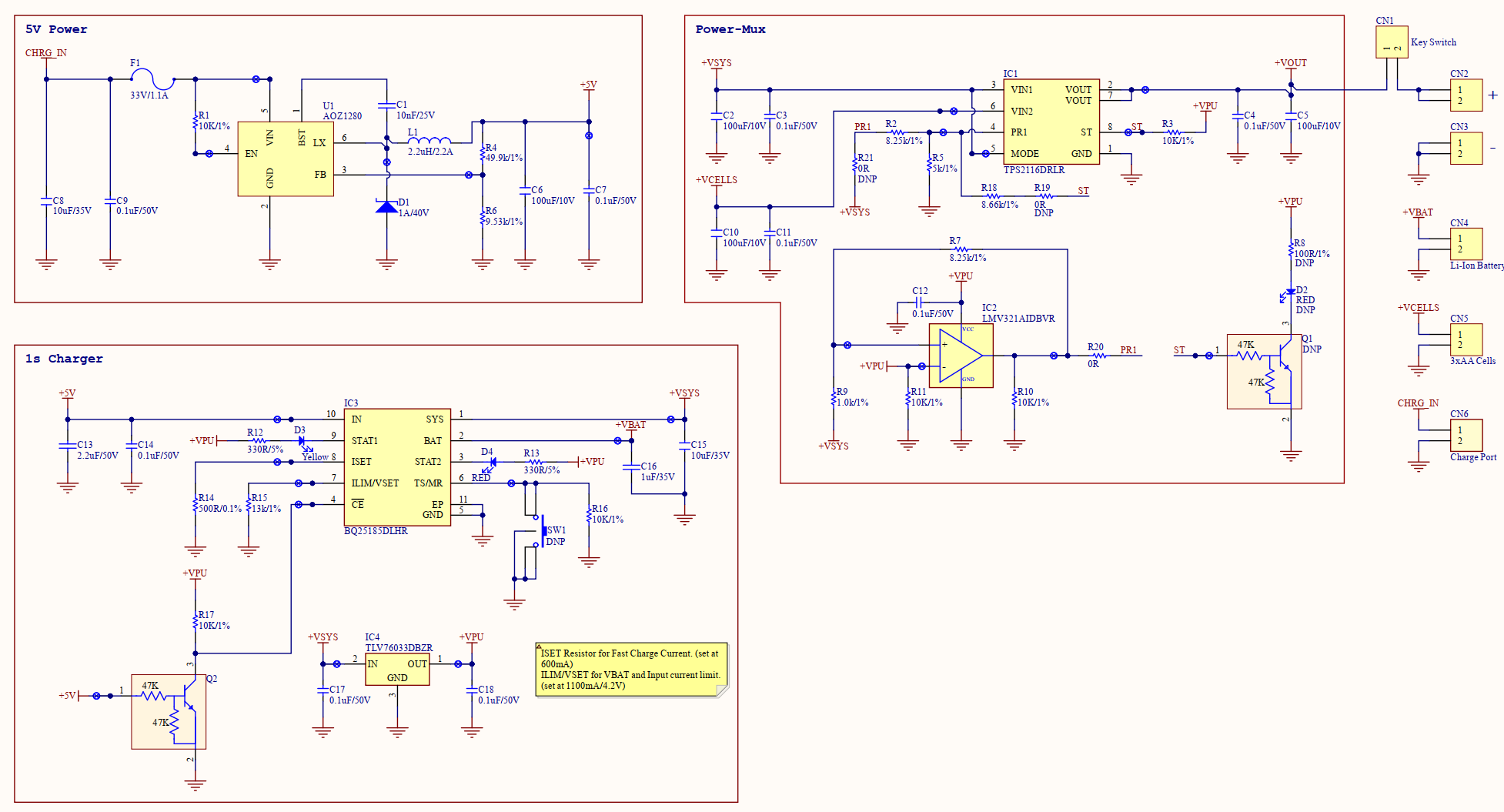Image resolution: width=1504 pixels, height=812 pixels.
Task: Select the U1 AOZ1280 regulator component
Action: [x=286, y=159]
